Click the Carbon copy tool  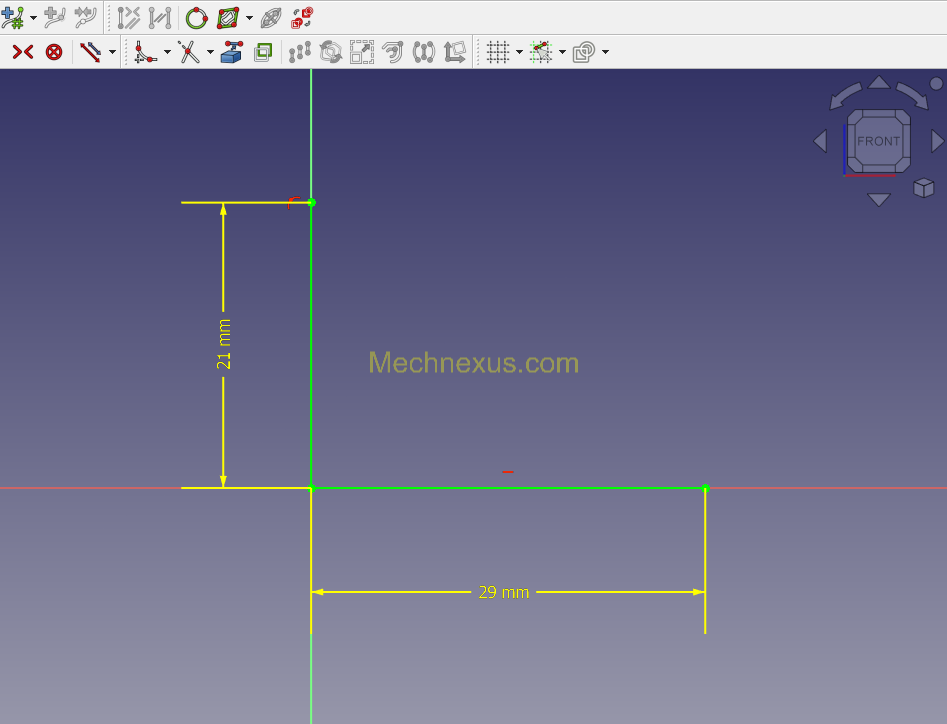pos(263,53)
